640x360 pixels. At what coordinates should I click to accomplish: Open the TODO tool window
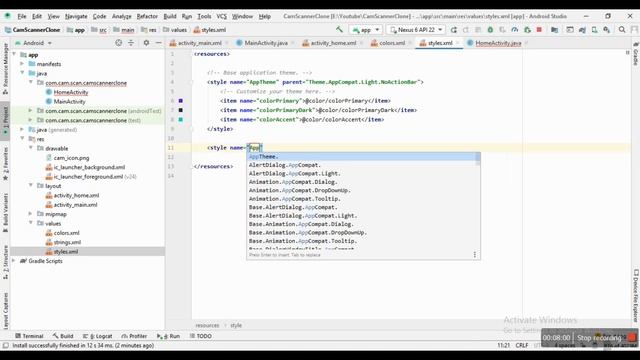pyautogui.click(x=200, y=336)
